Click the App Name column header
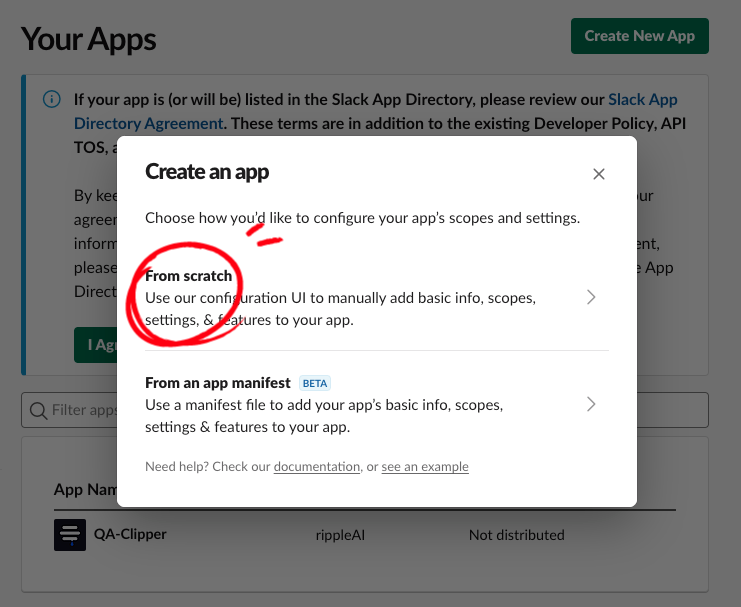741x607 pixels. pos(86,489)
